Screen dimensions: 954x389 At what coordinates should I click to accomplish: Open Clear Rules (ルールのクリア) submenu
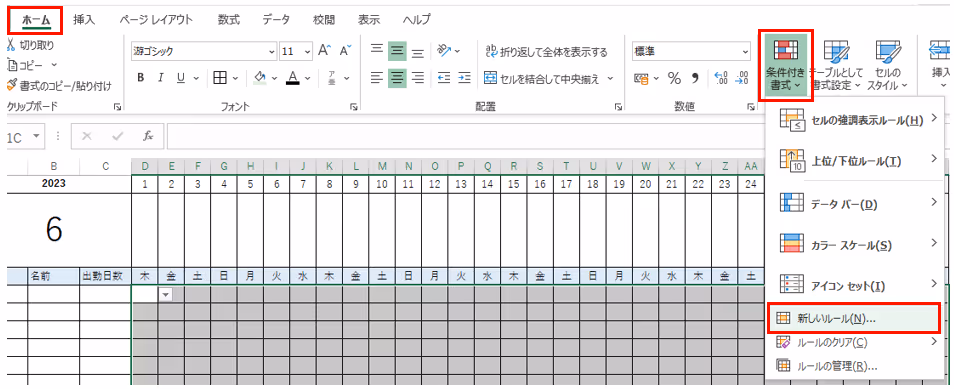(x=858, y=343)
